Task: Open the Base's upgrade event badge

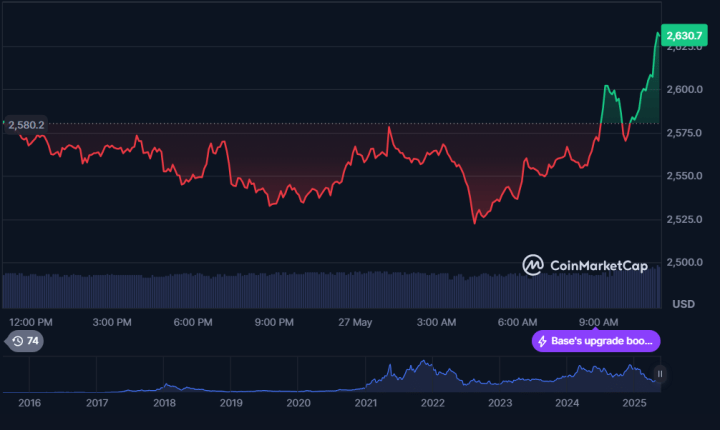Action: [596, 341]
